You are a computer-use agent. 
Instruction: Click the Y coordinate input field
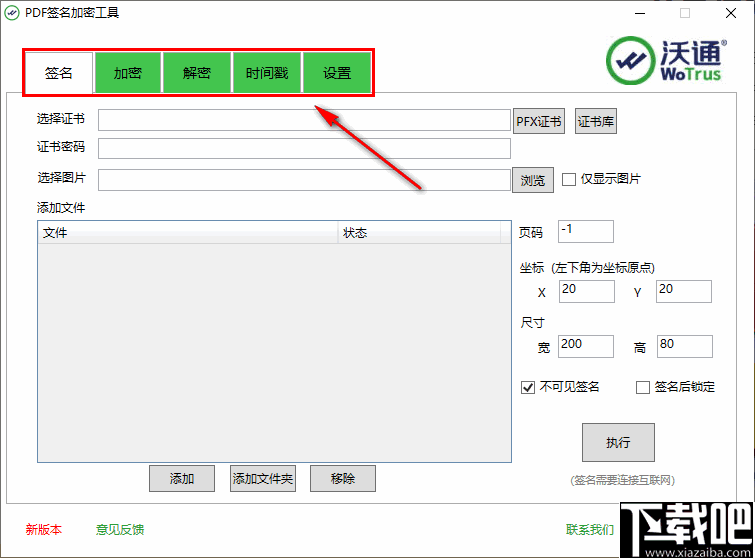(684, 291)
